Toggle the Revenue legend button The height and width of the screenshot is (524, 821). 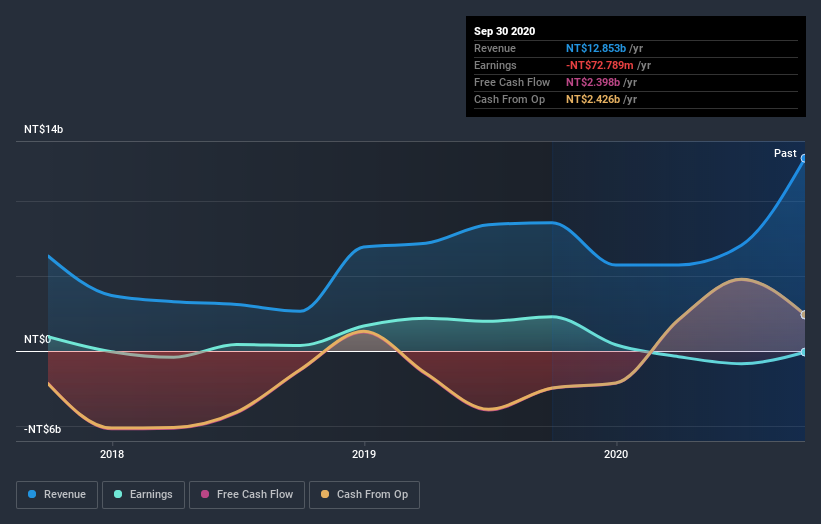(57, 495)
